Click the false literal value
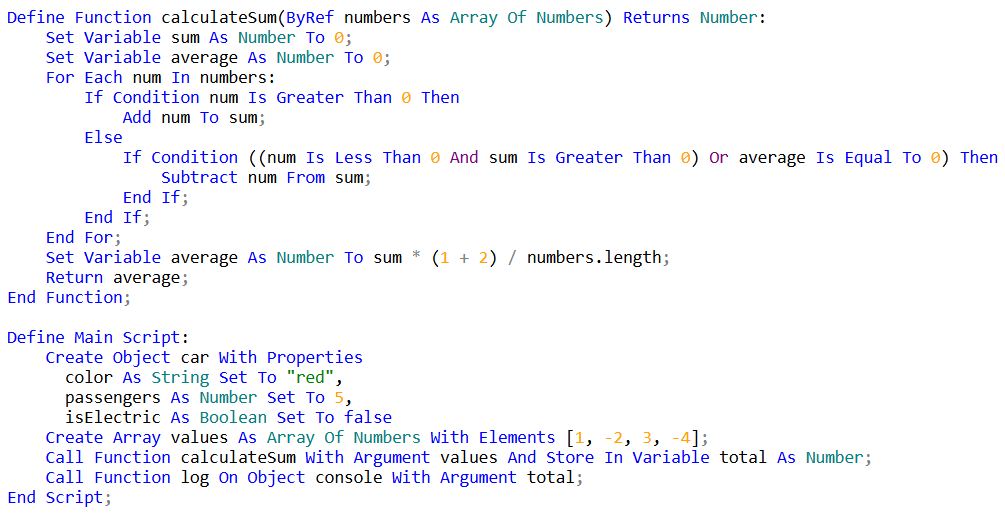Screen dimensions: 1005x513 368,417
